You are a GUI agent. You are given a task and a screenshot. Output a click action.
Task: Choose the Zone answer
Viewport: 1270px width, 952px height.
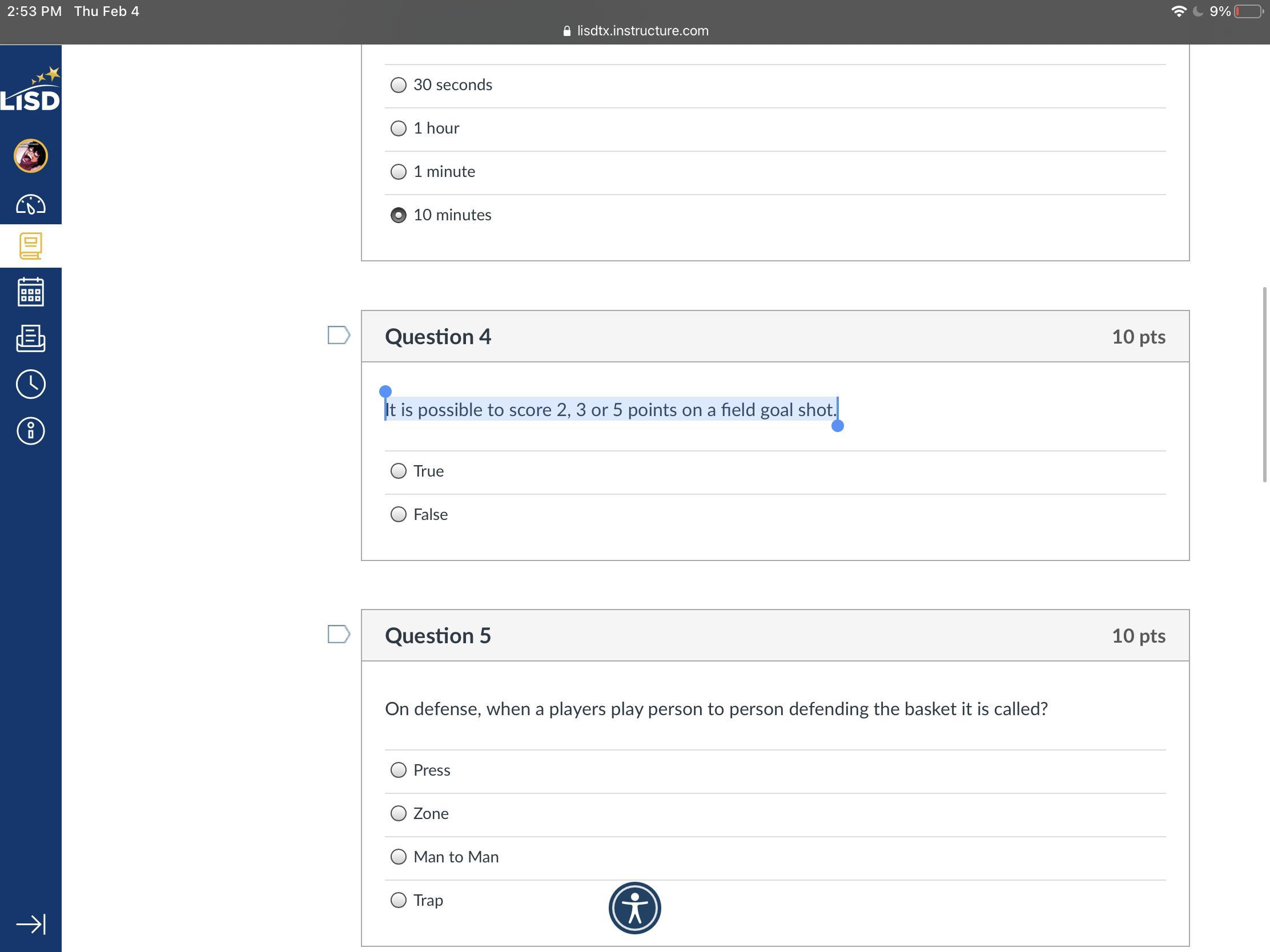[398, 813]
